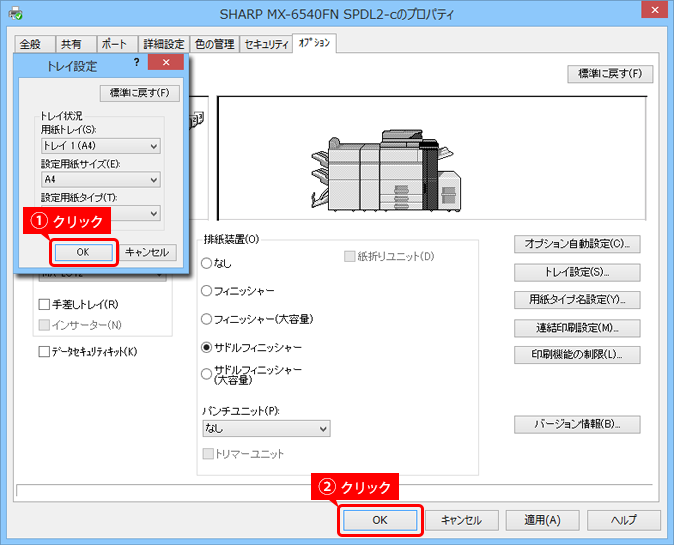Viewport: 674px width, 545px height.
Task: Expand the 設定用紙サイズ dropdown
Action: coord(100,179)
